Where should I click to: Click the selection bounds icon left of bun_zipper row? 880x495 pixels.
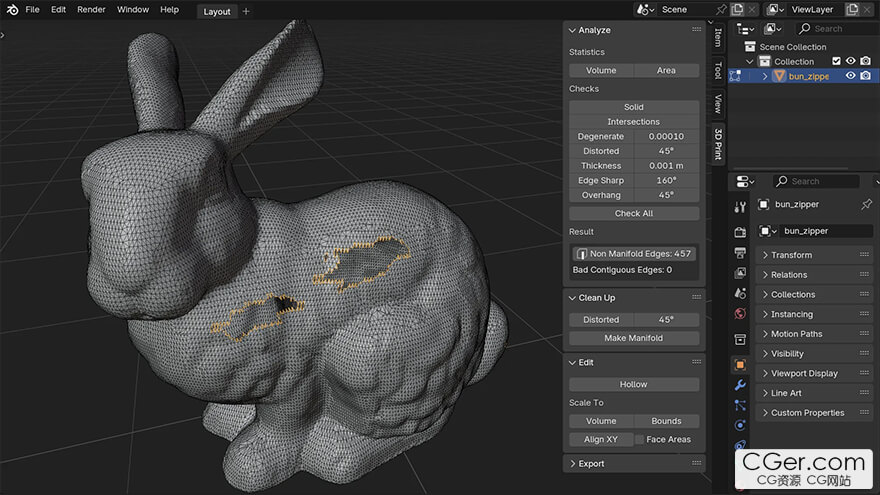735,76
